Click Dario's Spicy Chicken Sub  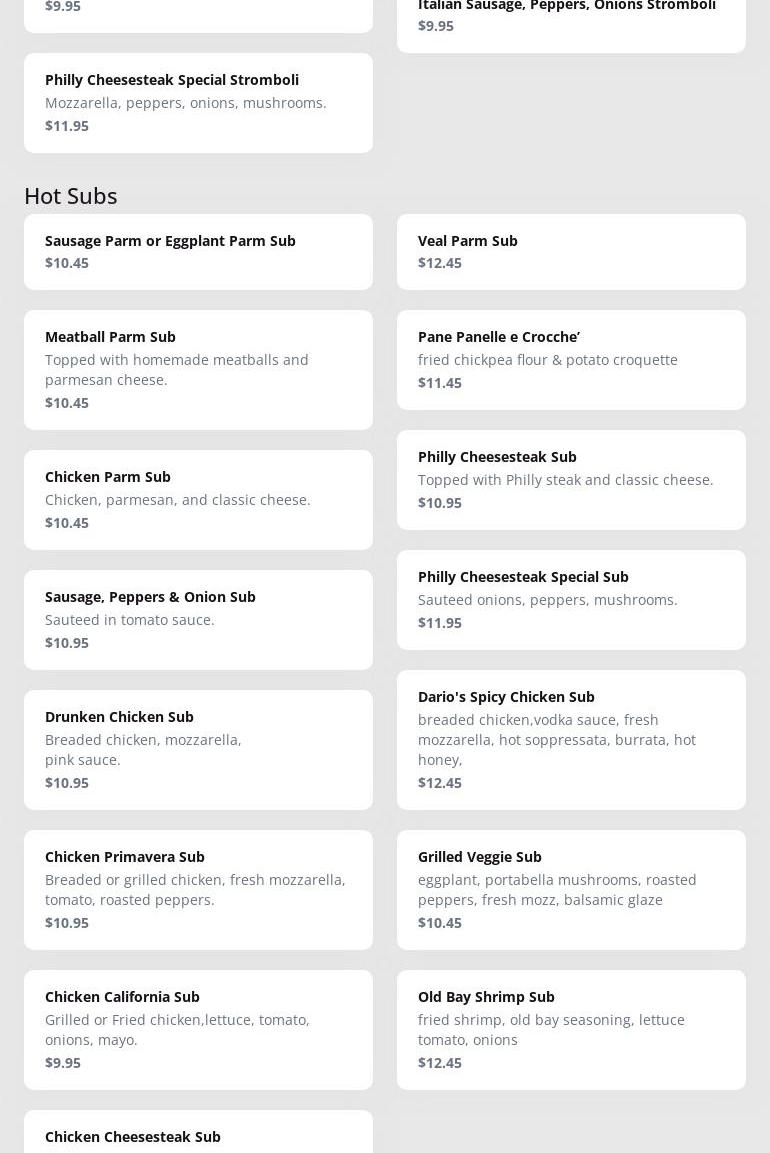(x=570, y=739)
